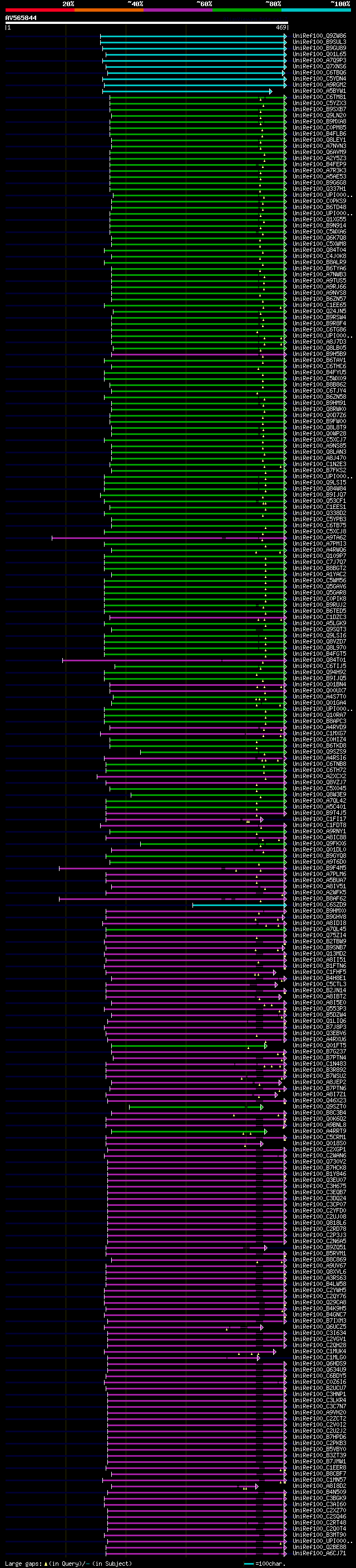Click the query end position 469

coord(280,27)
